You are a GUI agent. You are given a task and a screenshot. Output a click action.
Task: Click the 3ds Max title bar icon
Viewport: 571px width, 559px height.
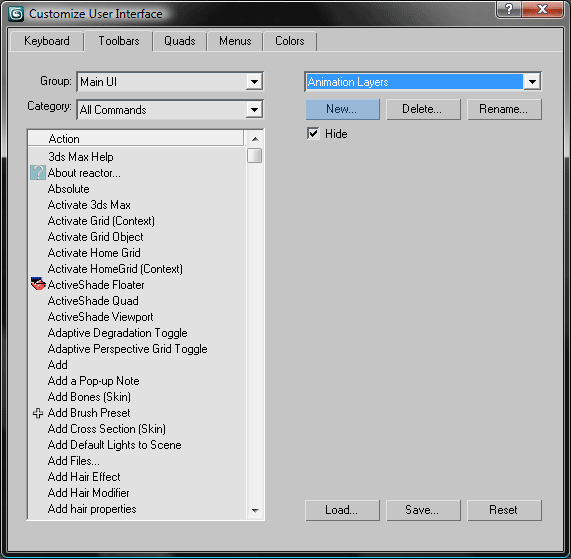coord(16,14)
